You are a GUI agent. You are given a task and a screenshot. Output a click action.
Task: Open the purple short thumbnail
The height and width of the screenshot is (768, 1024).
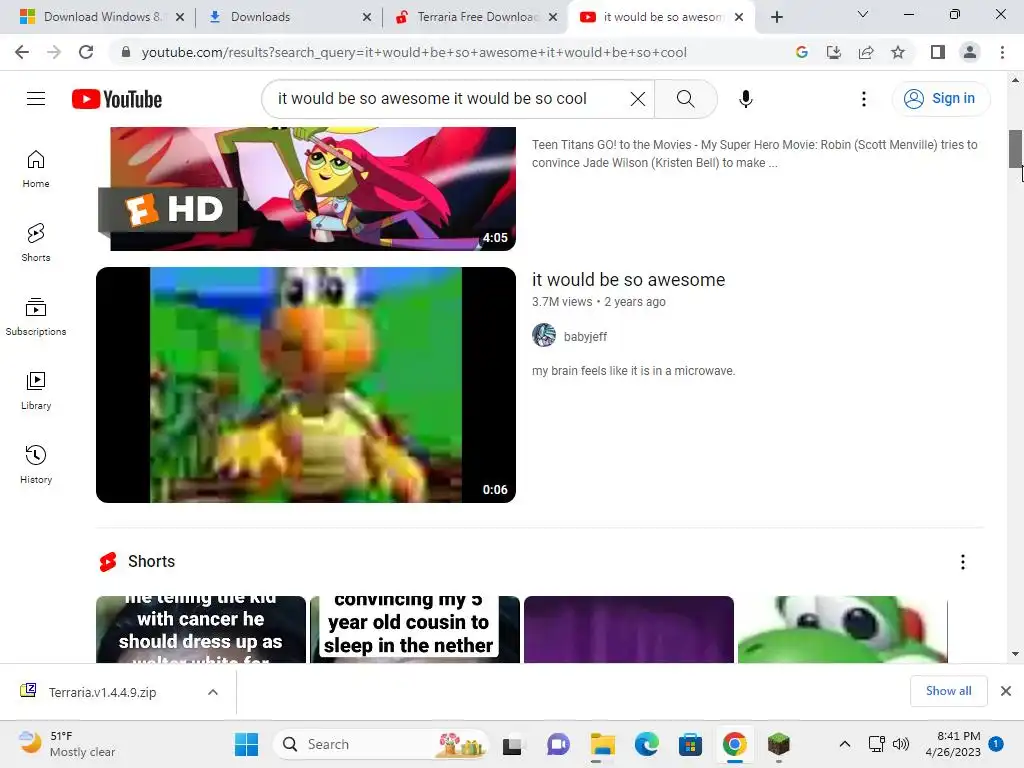click(629, 630)
